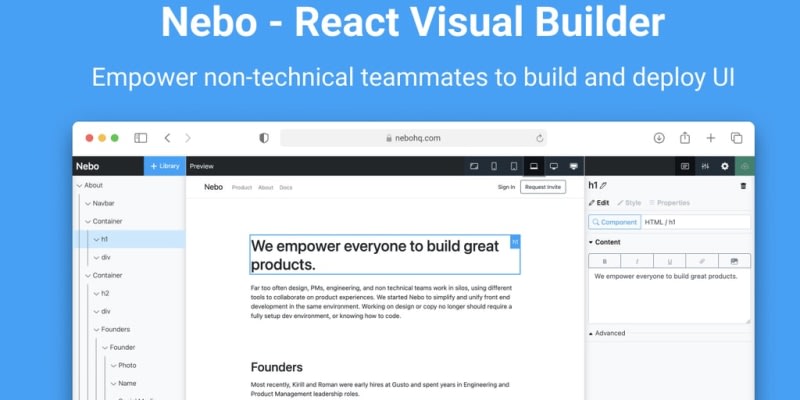Click the HTML / h1 component field
Screen dimensions: 800x400
pos(696,222)
